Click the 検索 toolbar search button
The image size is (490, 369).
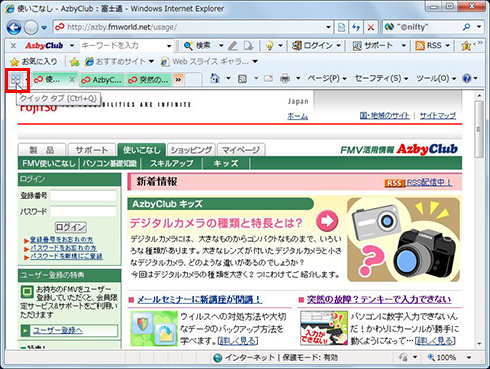(197, 46)
